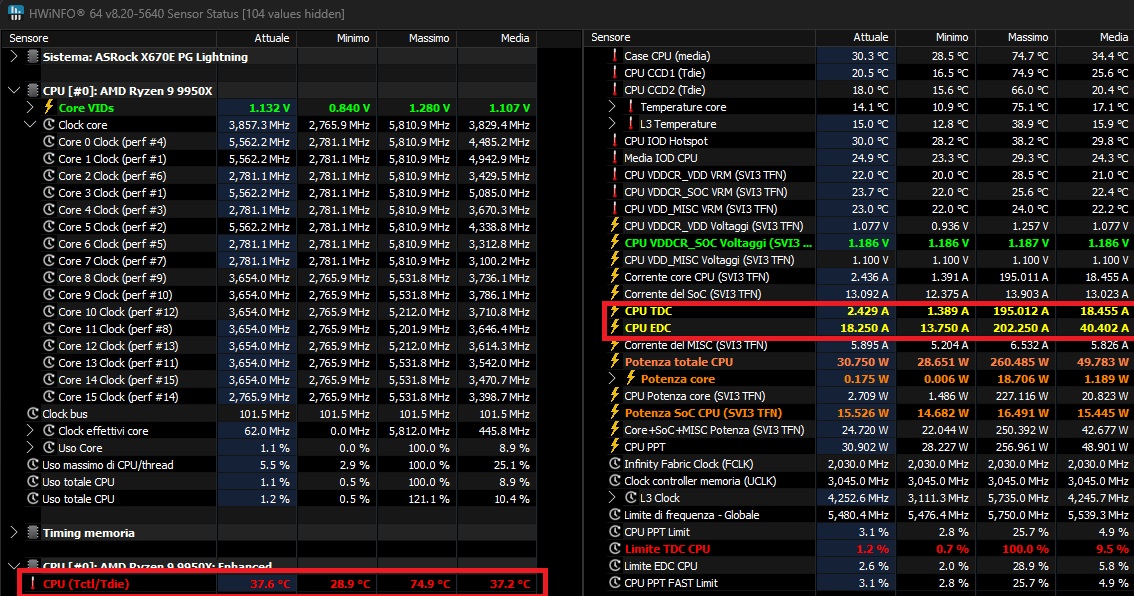Click the chip icon beside Sistema: ASRock
The height and width of the screenshot is (596, 1134).
pyautogui.click(x=33, y=56)
